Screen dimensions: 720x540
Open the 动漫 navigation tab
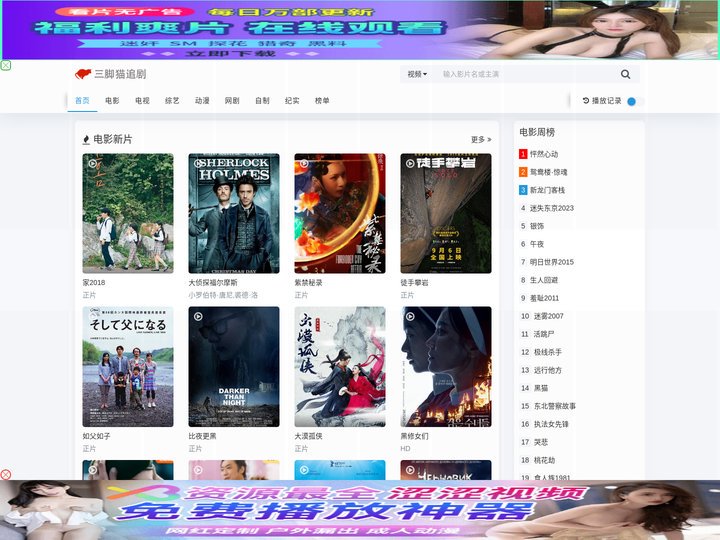(202, 101)
